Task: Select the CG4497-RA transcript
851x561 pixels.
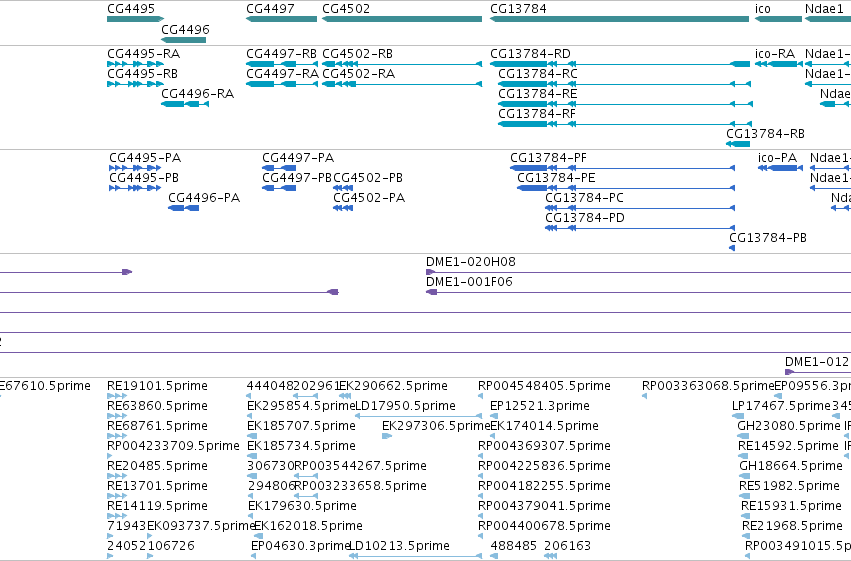Action: click(x=282, y=84)
